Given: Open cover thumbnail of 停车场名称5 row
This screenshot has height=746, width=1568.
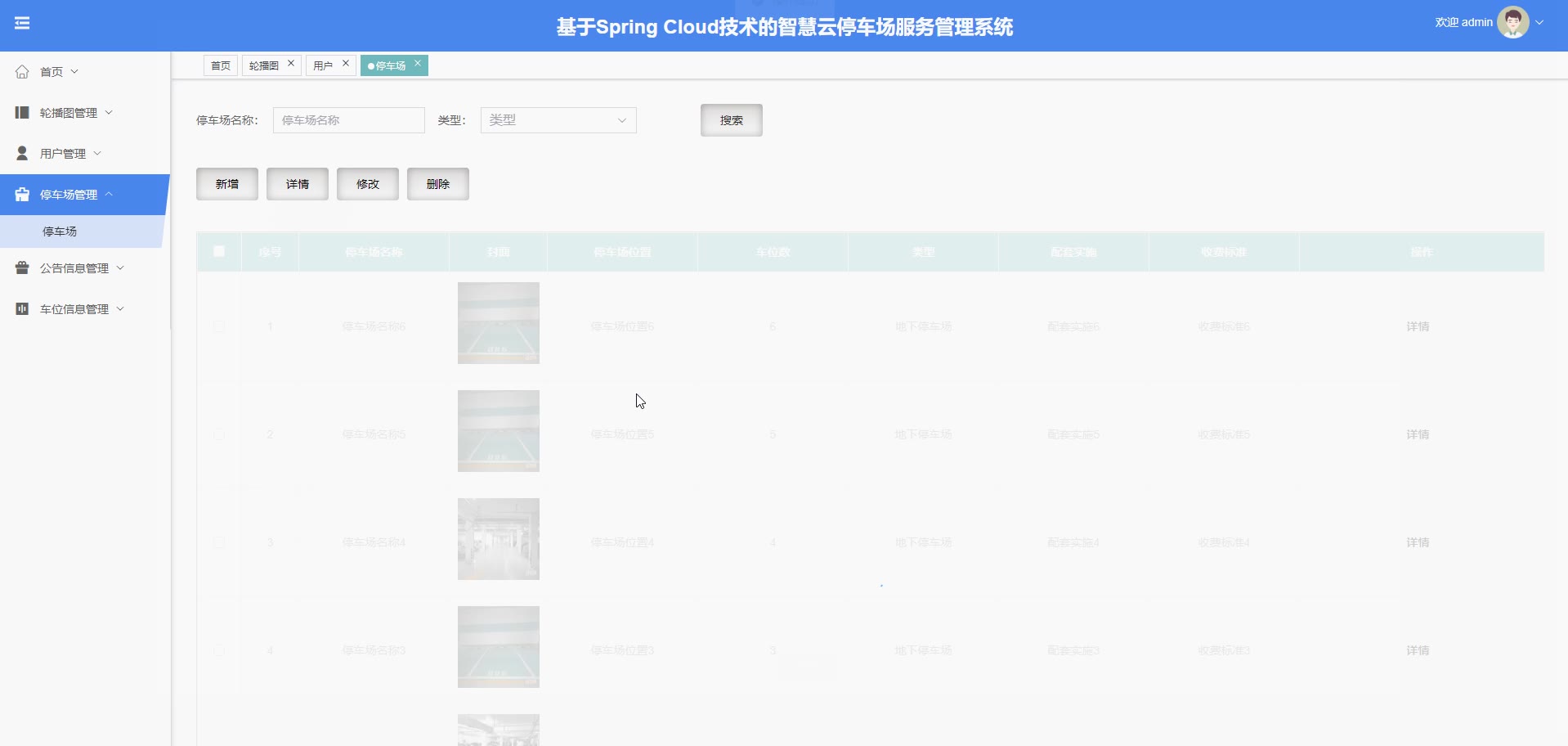Looking at the screenshot, I should point(499,431).
